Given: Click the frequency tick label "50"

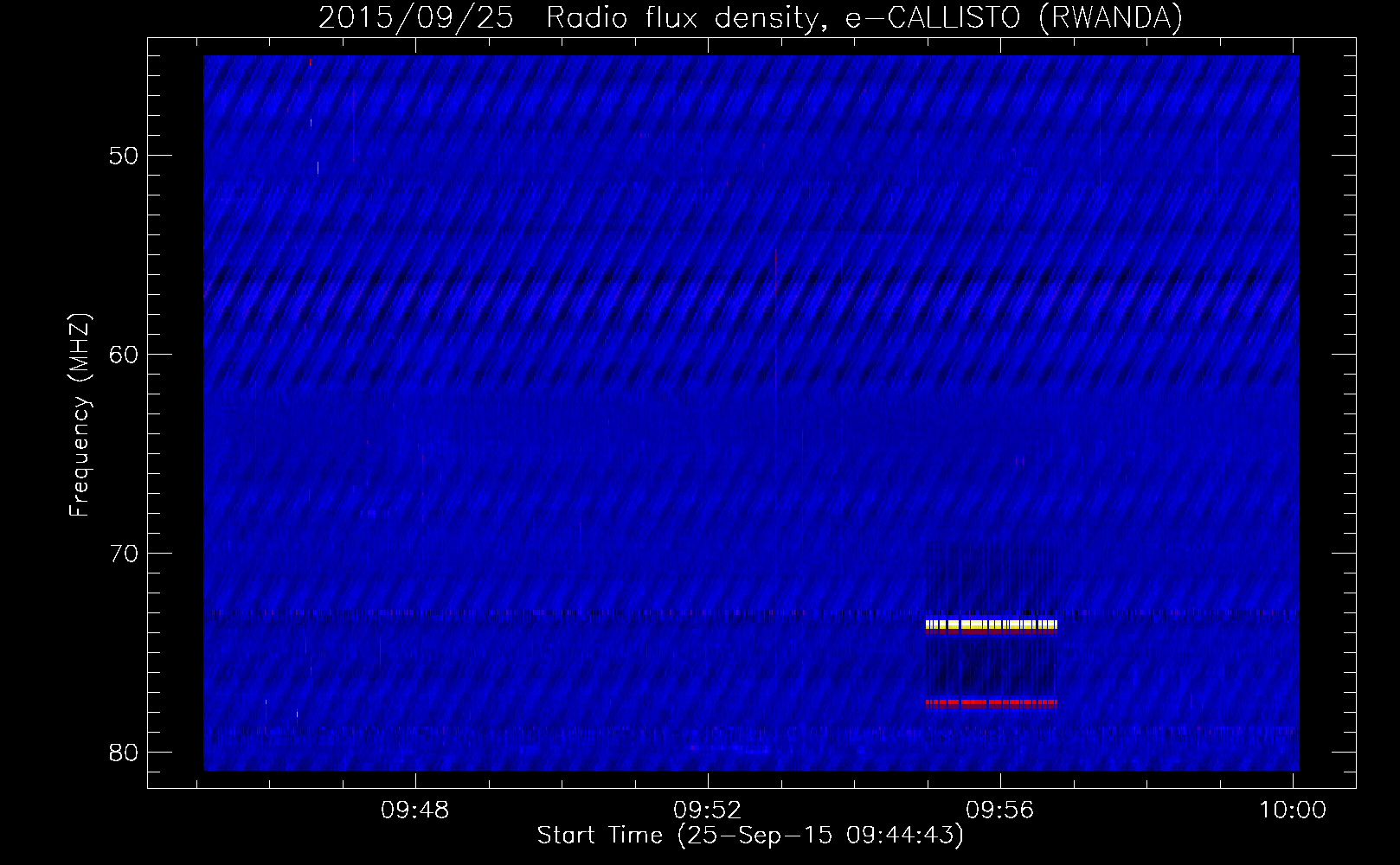Looking at the screenshot, I should click(124, 156).
